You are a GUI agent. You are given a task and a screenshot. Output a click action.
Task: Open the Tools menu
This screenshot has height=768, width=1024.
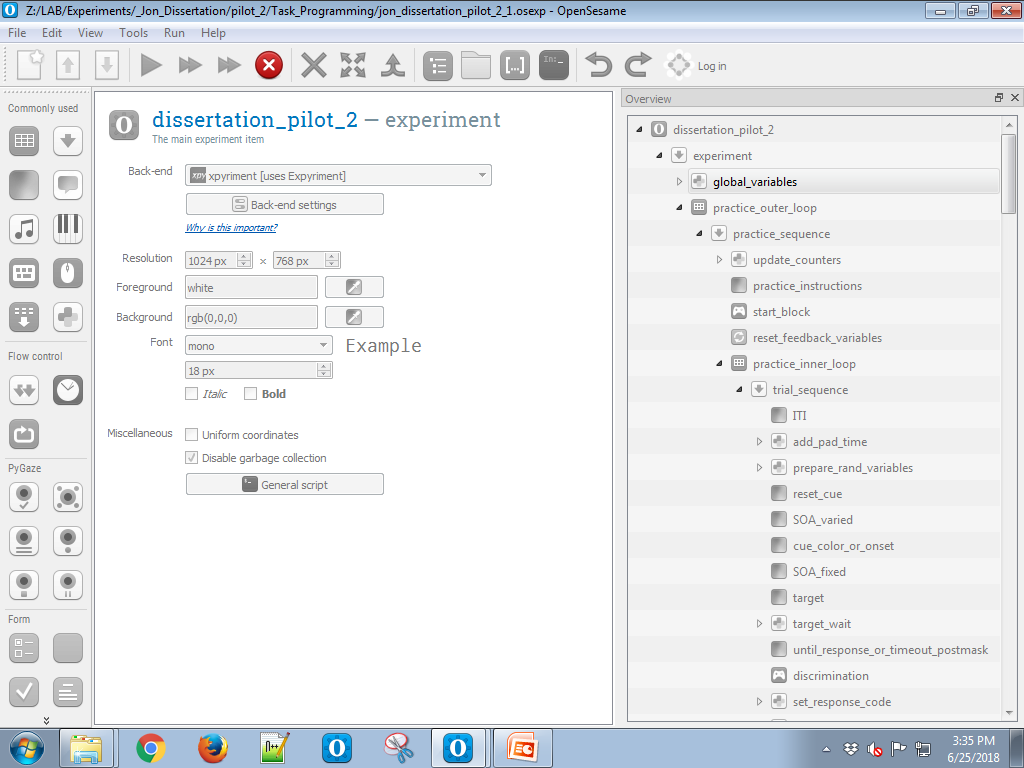pyautogui.click(x=133, y=33)
